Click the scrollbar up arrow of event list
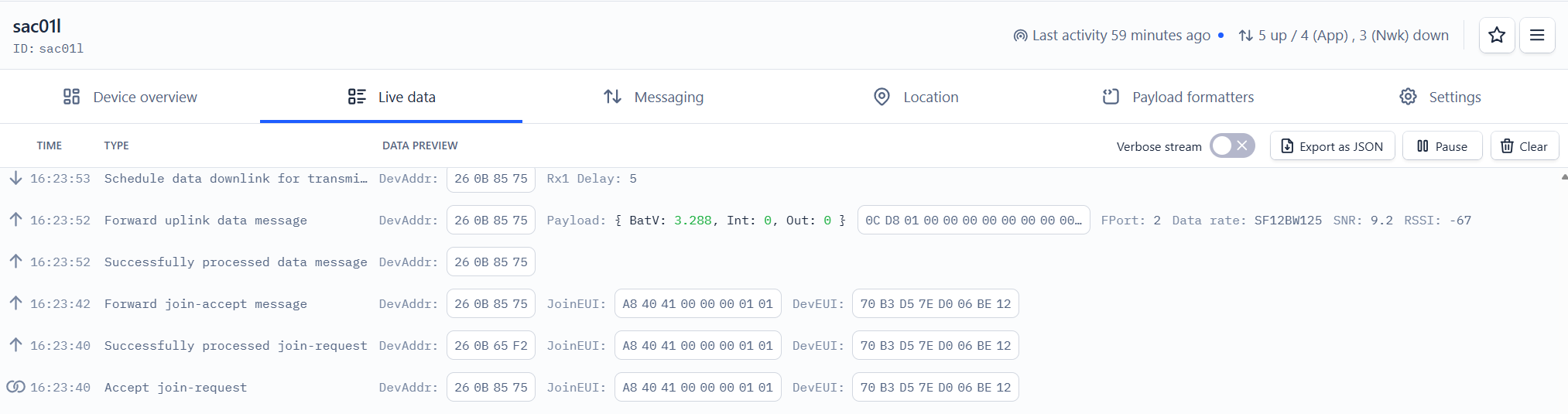This screenshot has height=414, width=1568. 1563,176
